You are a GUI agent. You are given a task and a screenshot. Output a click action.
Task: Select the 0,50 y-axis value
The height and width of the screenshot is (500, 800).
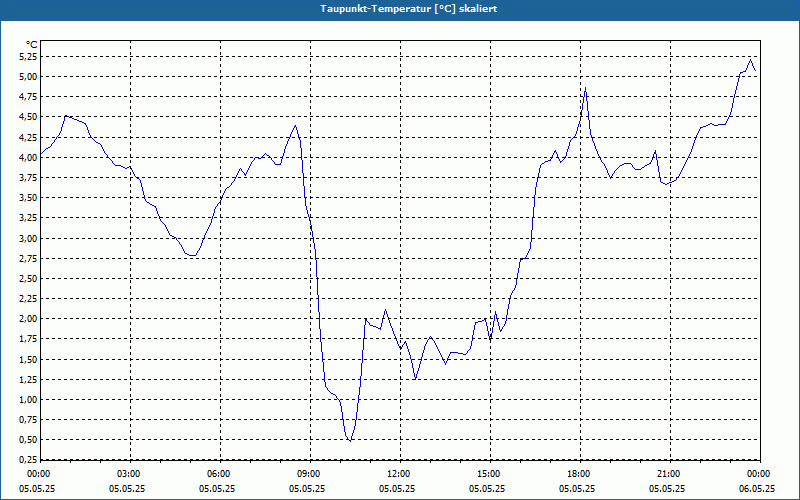tap(27, 441)
